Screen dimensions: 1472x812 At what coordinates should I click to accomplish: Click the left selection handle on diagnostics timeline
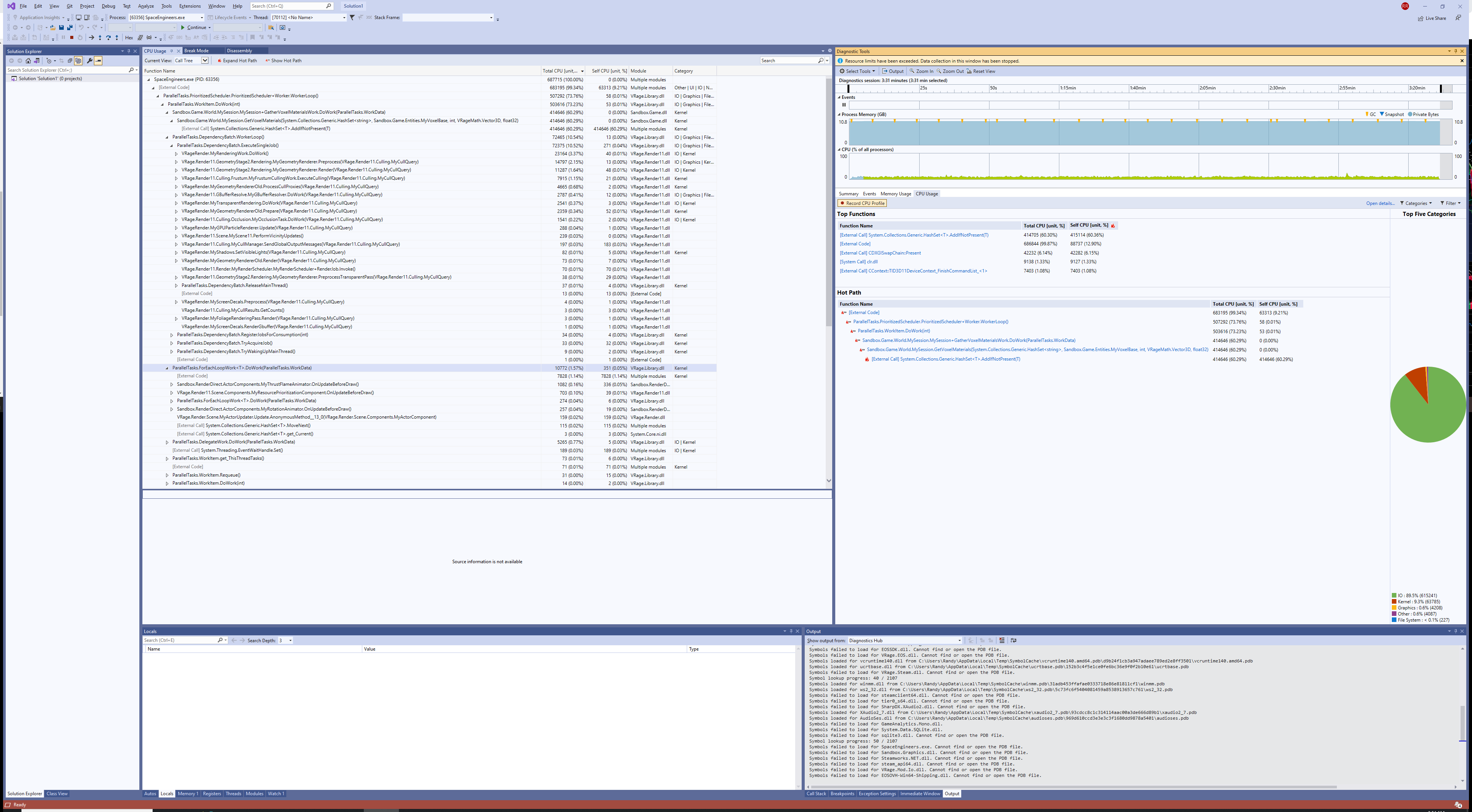(x=848, y=89)
